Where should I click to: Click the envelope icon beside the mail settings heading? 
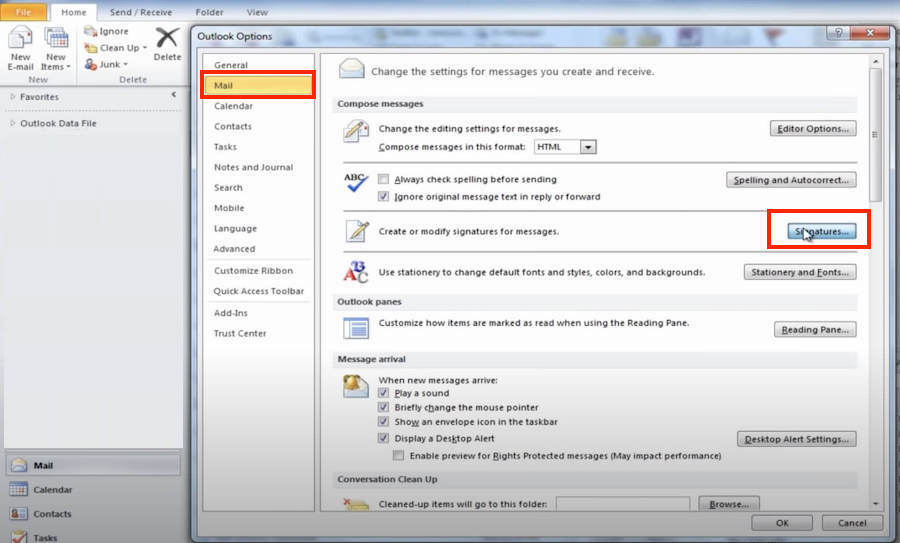pyautogui.click(x=351, y=69)
